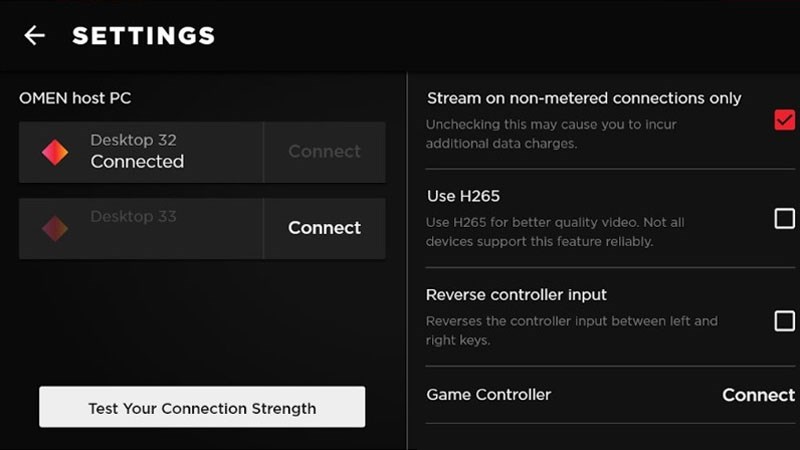Click the Stream on non-metered connections label
The width and height of the screenshot is (800, 450).
pos(584,98)
